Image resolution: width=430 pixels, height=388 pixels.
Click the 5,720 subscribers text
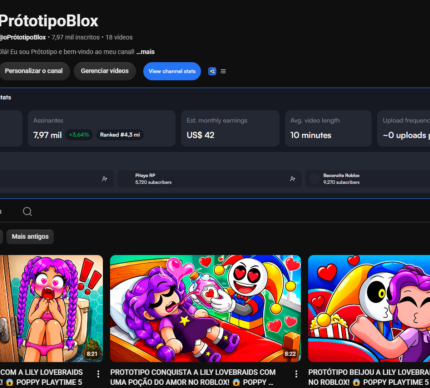(153, 182)
